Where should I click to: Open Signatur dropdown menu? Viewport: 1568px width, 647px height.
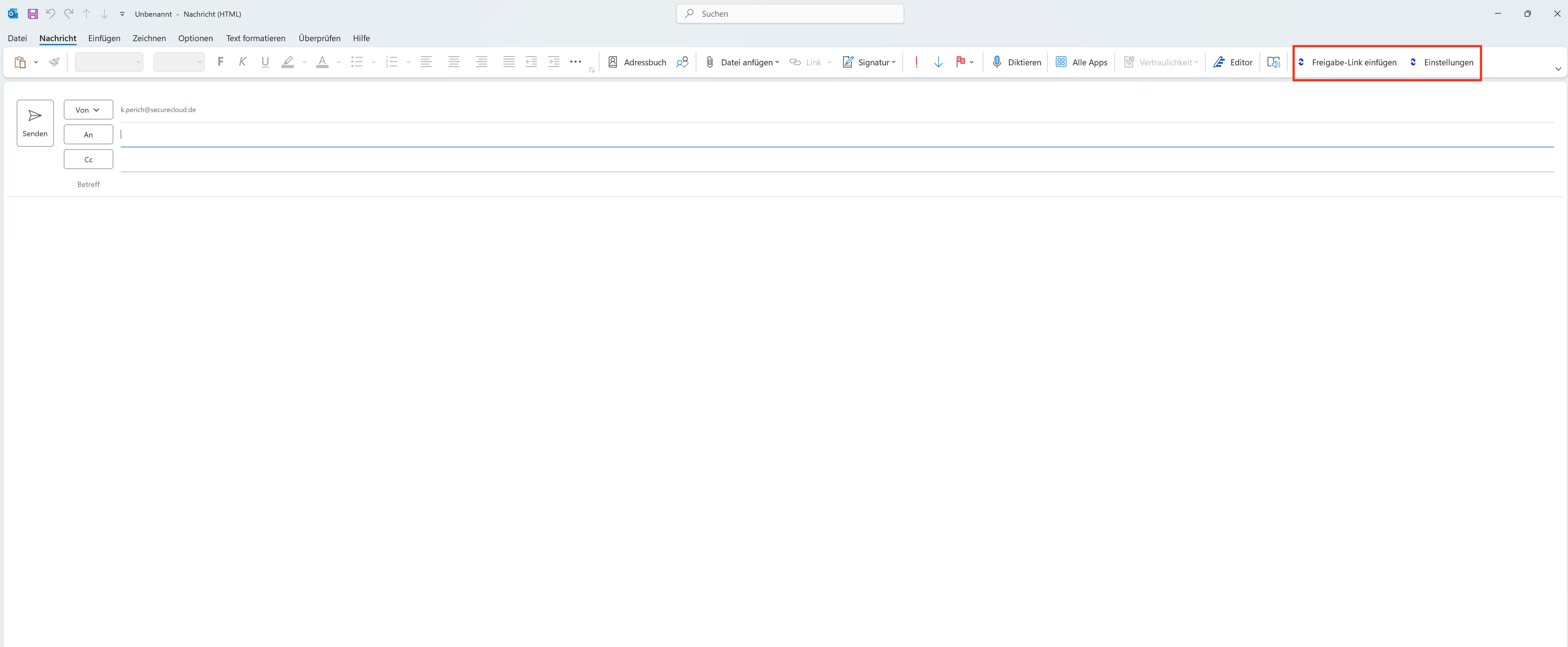pos(869,62)
